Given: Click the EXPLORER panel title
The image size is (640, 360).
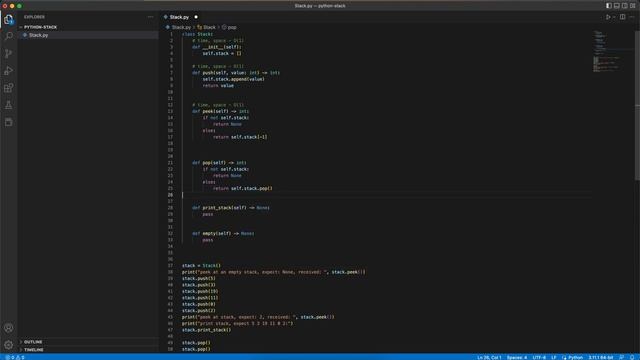Looking at the screenshot, I should 34,17.
